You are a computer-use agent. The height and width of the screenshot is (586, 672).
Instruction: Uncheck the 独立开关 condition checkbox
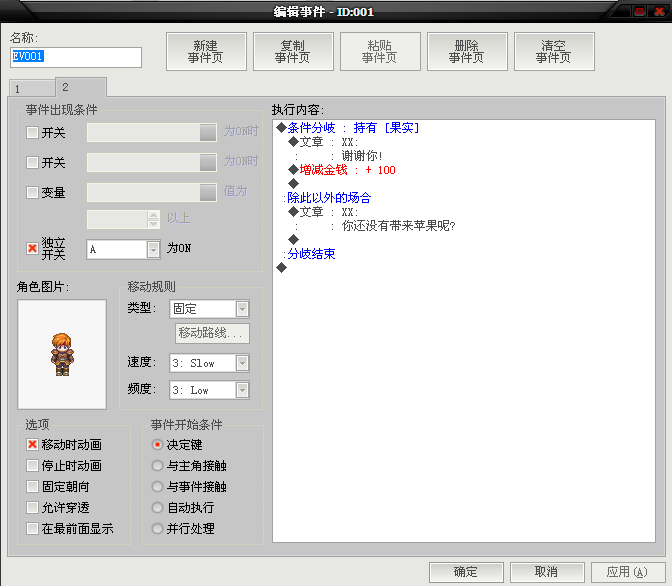coord(32,248)
